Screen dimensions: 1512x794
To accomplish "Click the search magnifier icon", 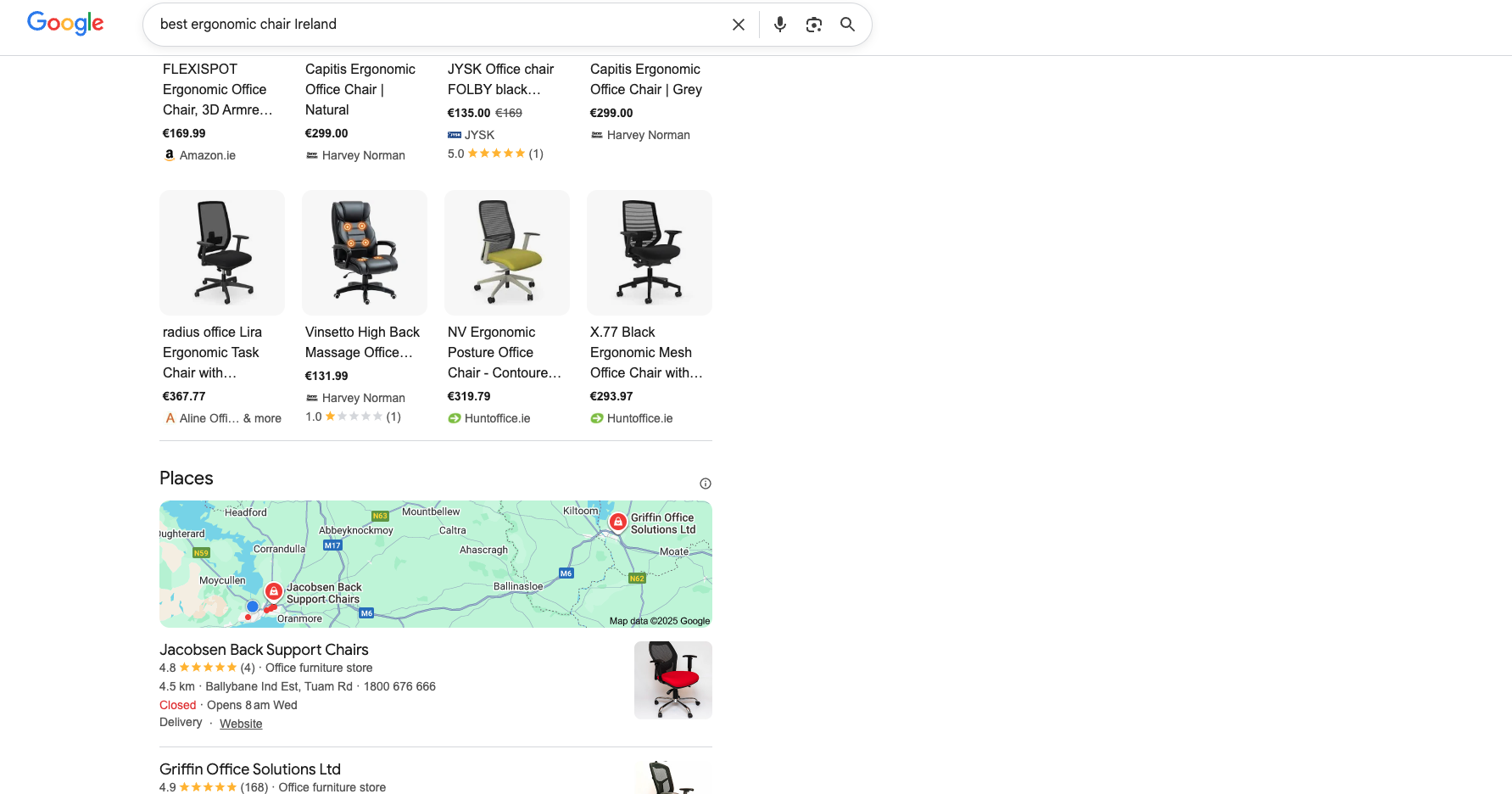I will pyautogui.click(x=847, y=24).
